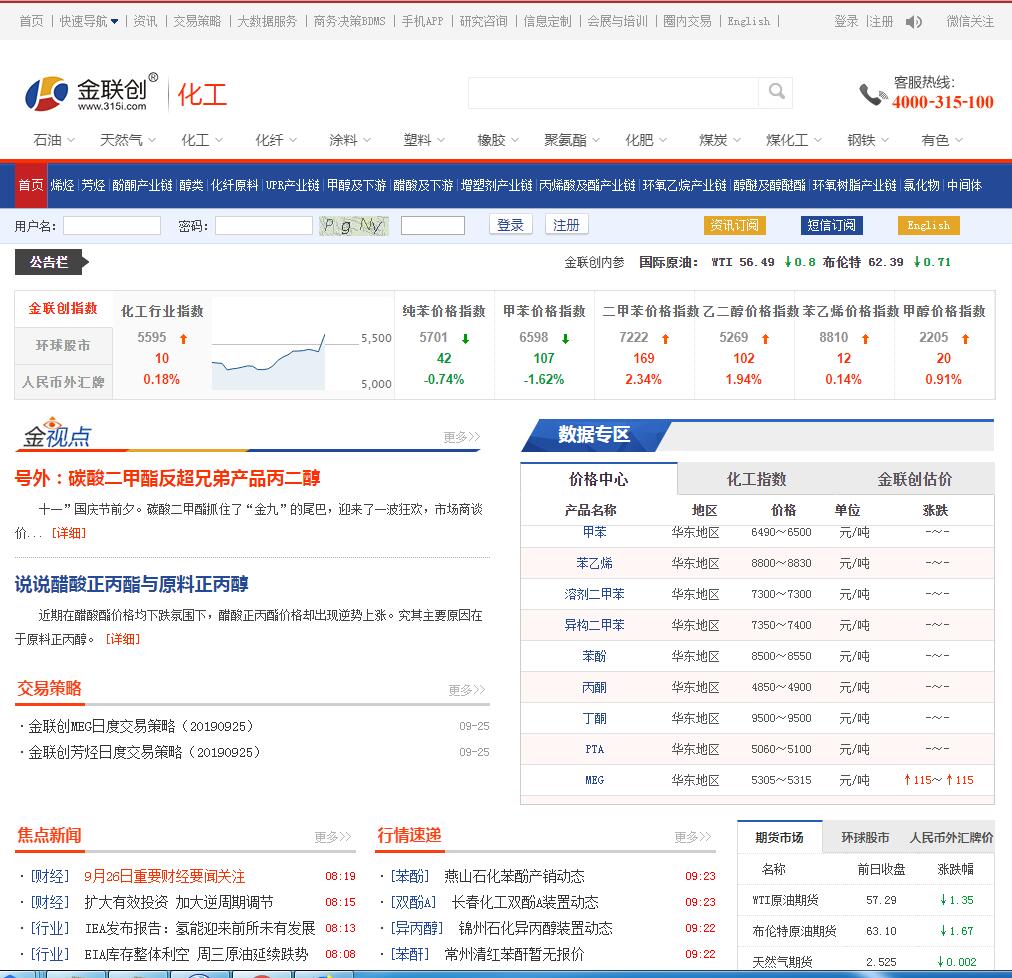Screen dimensions: 1012x978
Task: Click 纯苯价格指数 heading
Action: pyautogui.click(x=444, y=311)
